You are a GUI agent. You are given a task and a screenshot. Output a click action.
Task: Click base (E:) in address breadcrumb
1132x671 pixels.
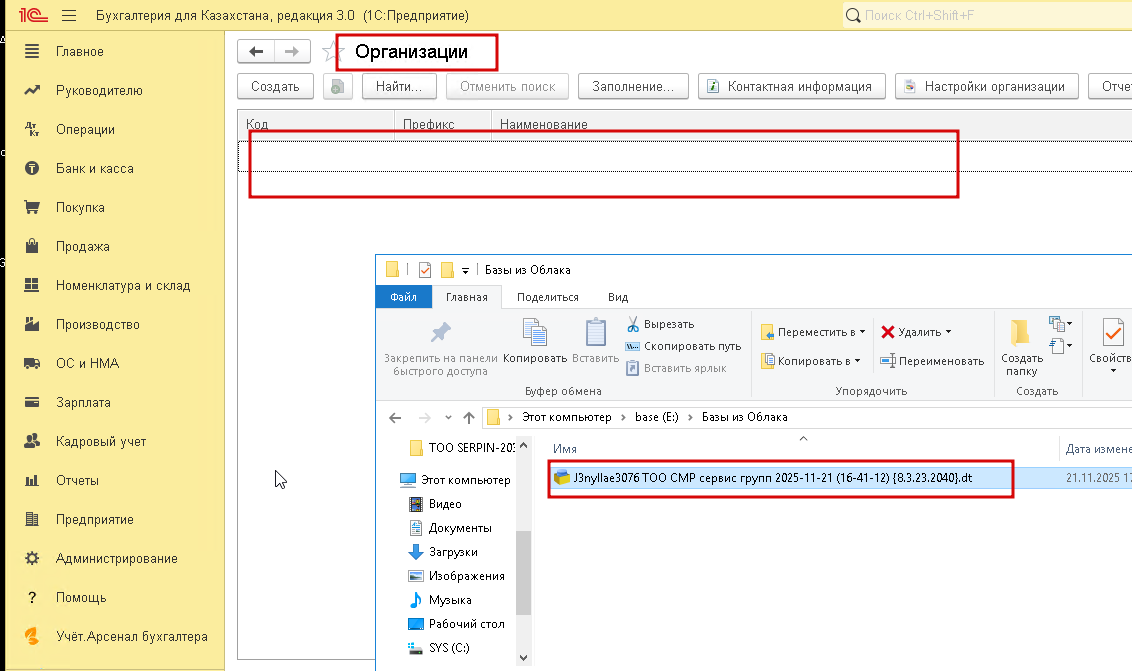click(x=657, y=417)
